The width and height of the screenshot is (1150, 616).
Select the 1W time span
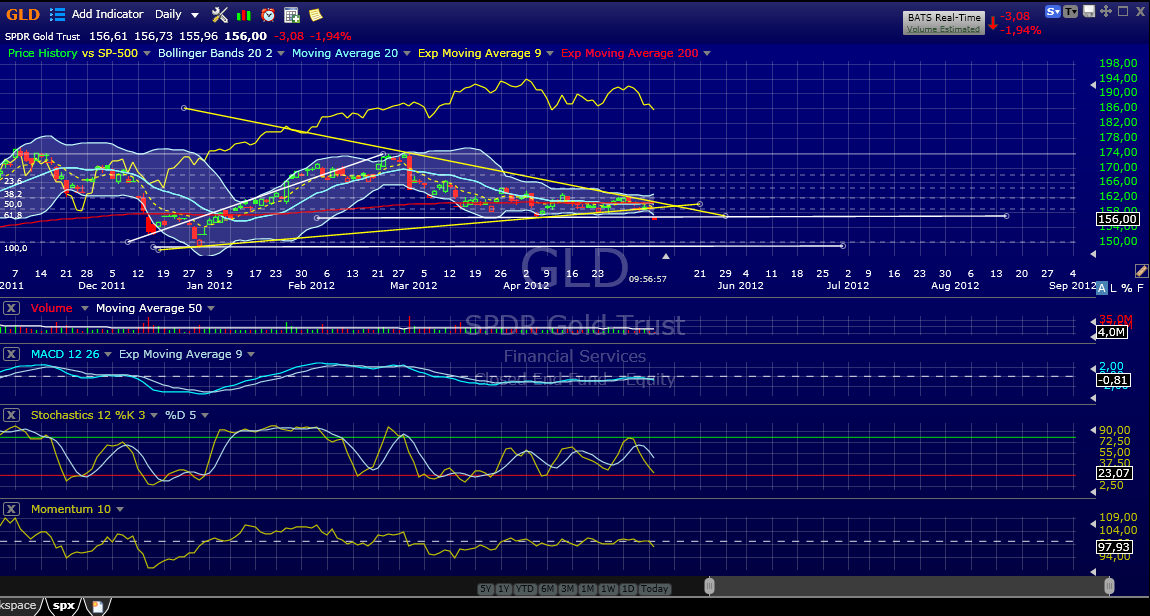[x=607, y=589]
